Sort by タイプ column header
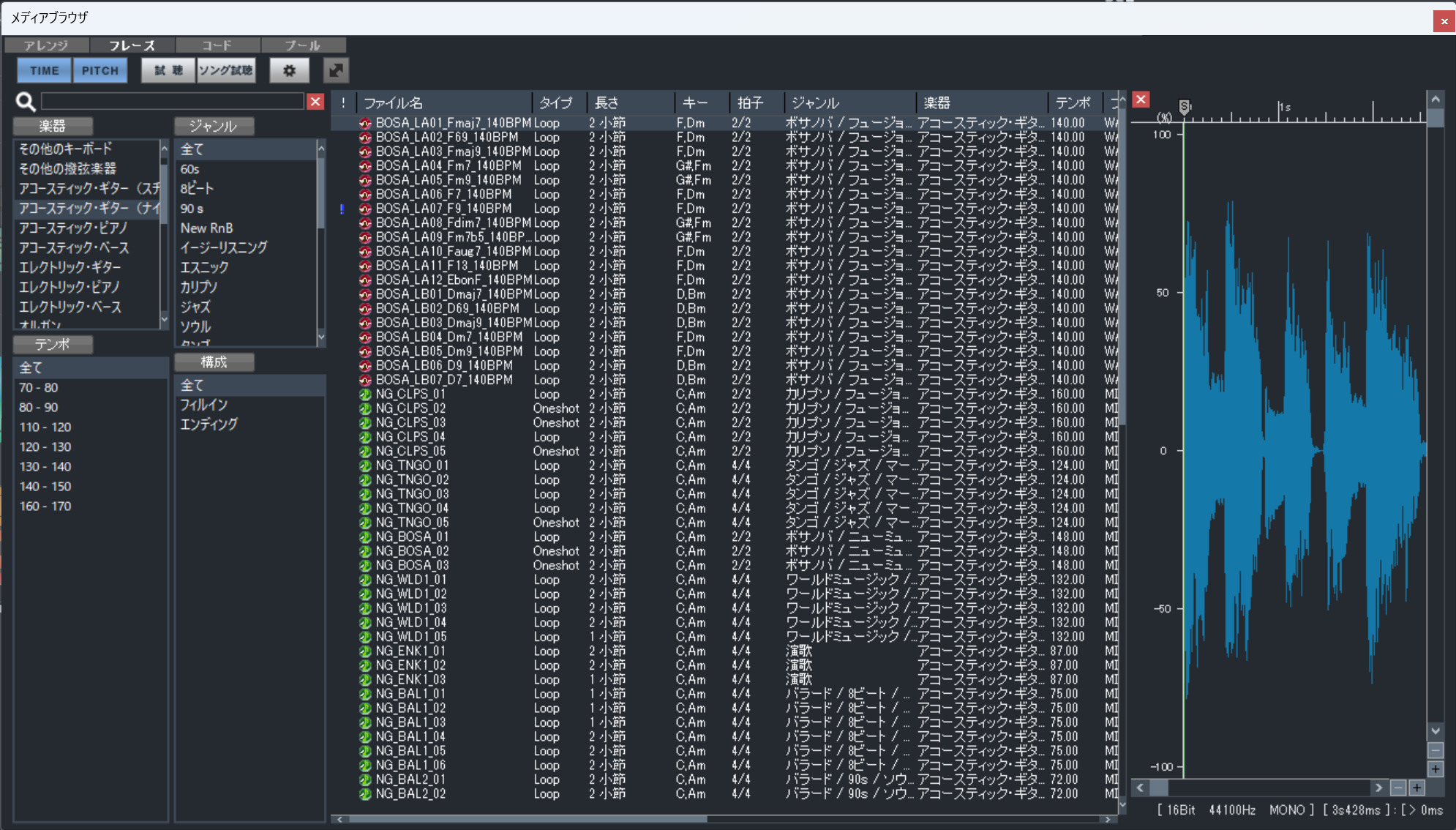Viewport: 1456px width, 830px height. tap(560, 103)
